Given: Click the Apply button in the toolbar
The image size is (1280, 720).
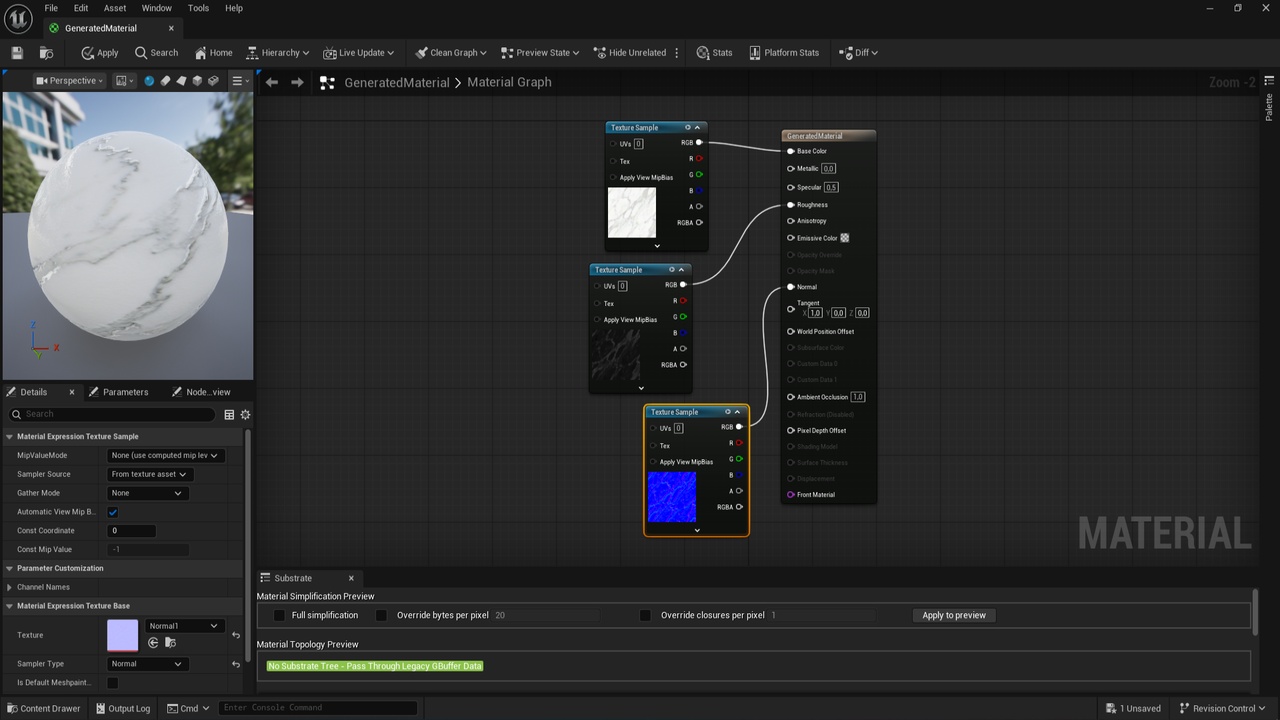Looking at the screenshot, I should (100, 53).
